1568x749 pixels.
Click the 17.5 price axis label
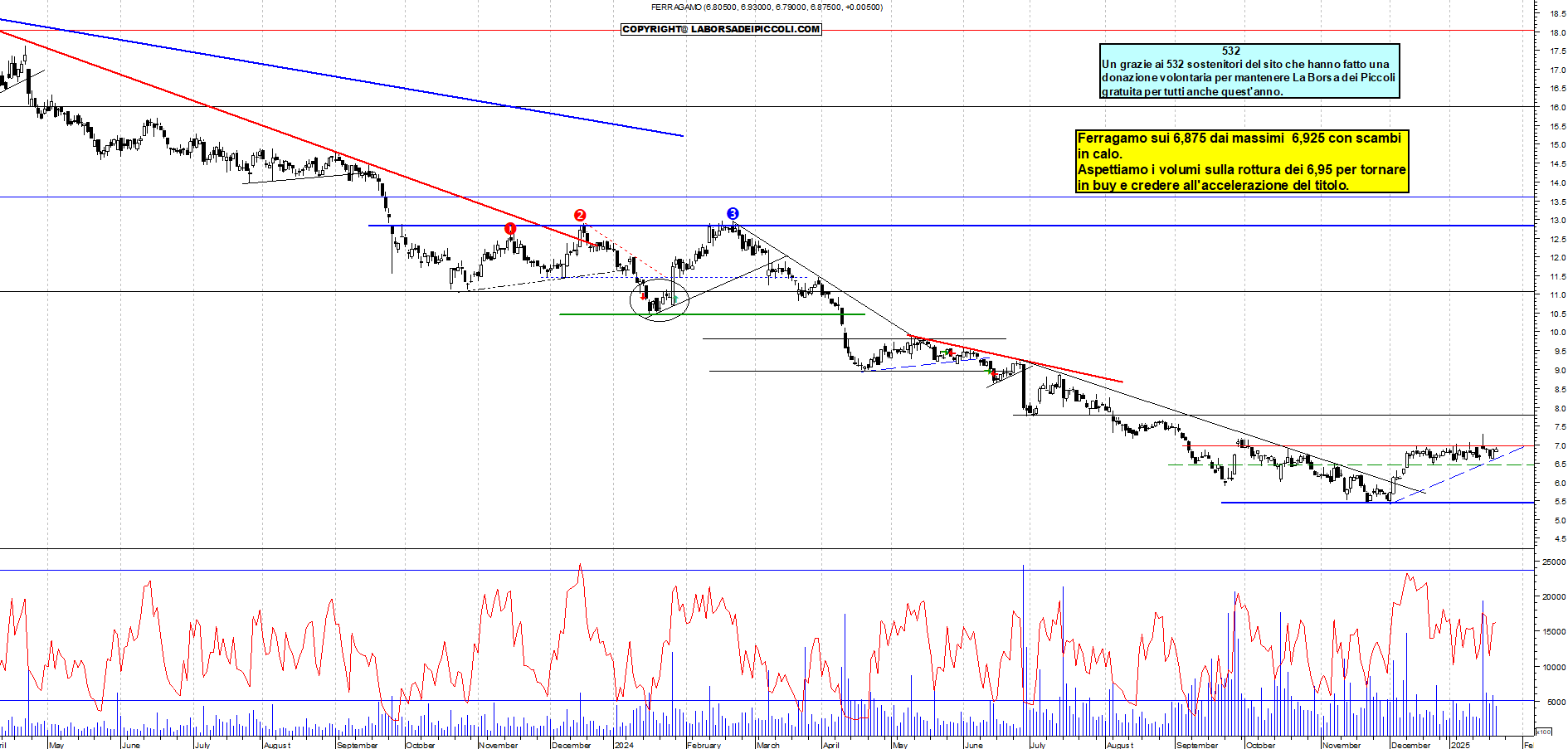tap(1557, 51)
